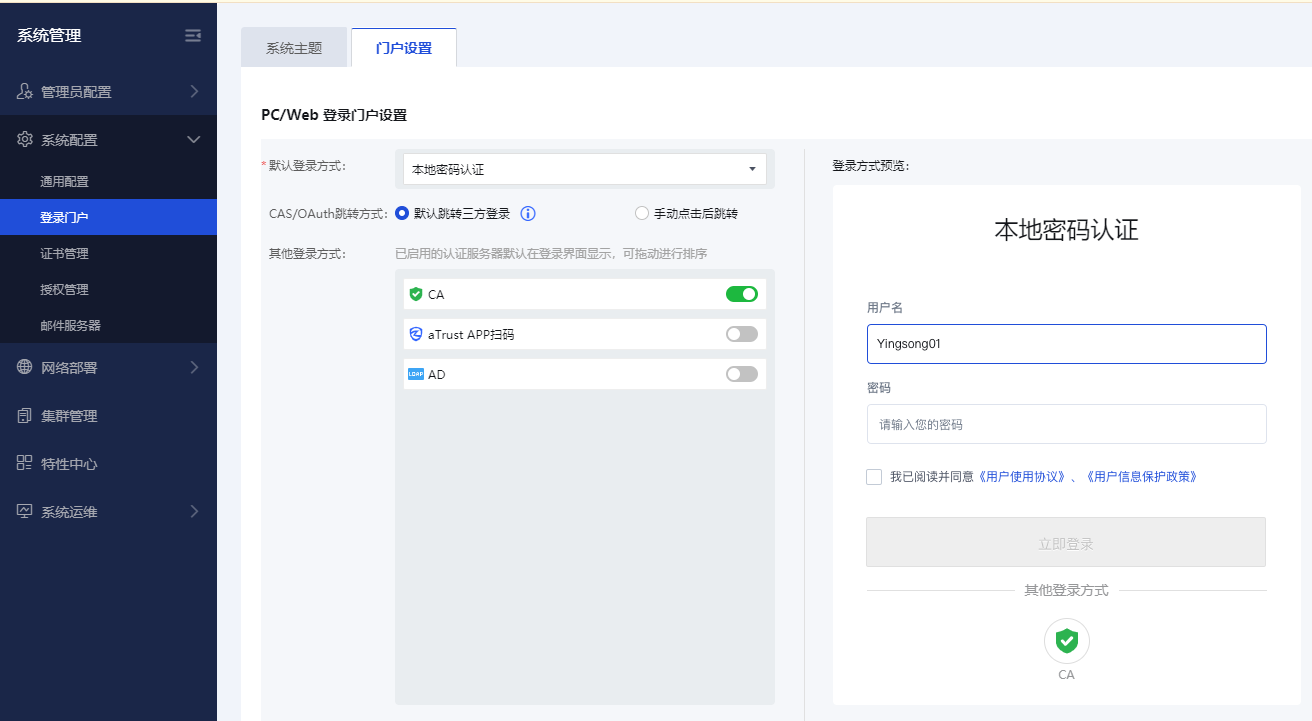Click the 集群管理 icon in sidebar

25,416
